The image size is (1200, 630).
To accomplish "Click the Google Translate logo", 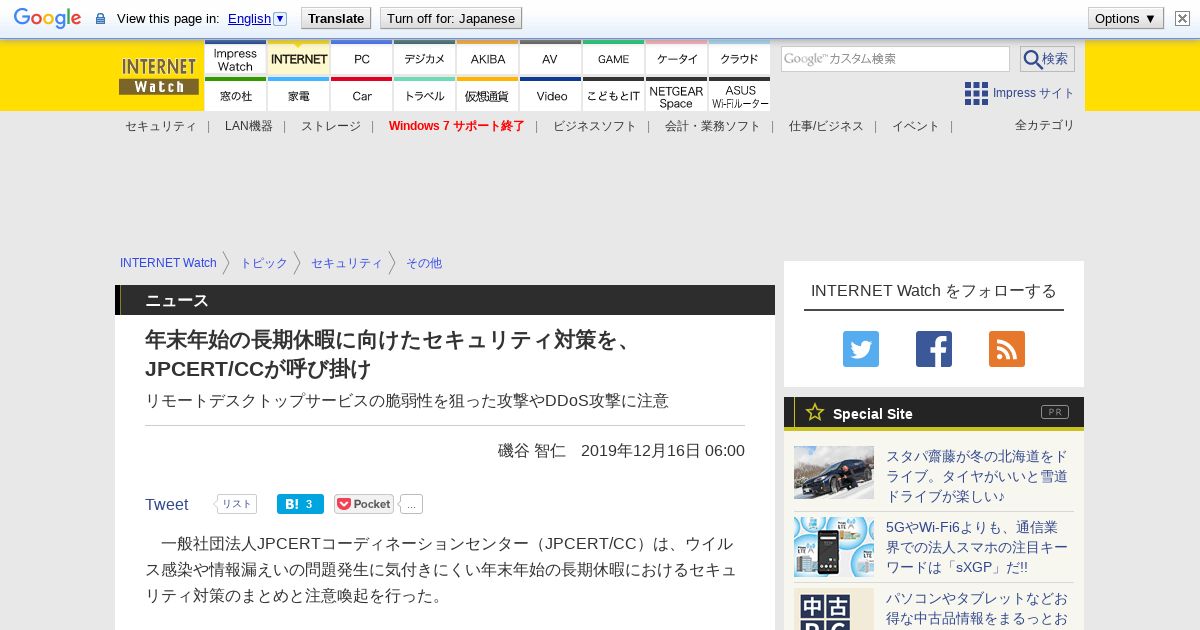I will coord(47,18).
